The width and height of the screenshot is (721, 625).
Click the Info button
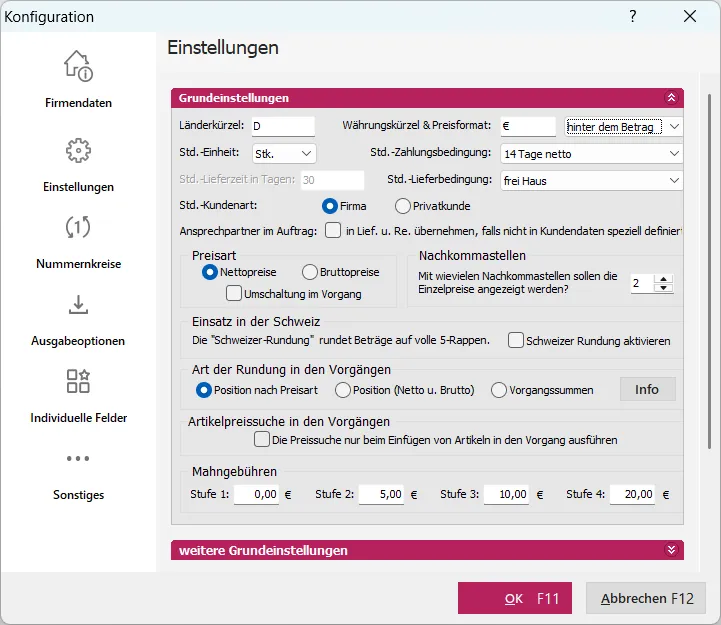click(647, 389)
